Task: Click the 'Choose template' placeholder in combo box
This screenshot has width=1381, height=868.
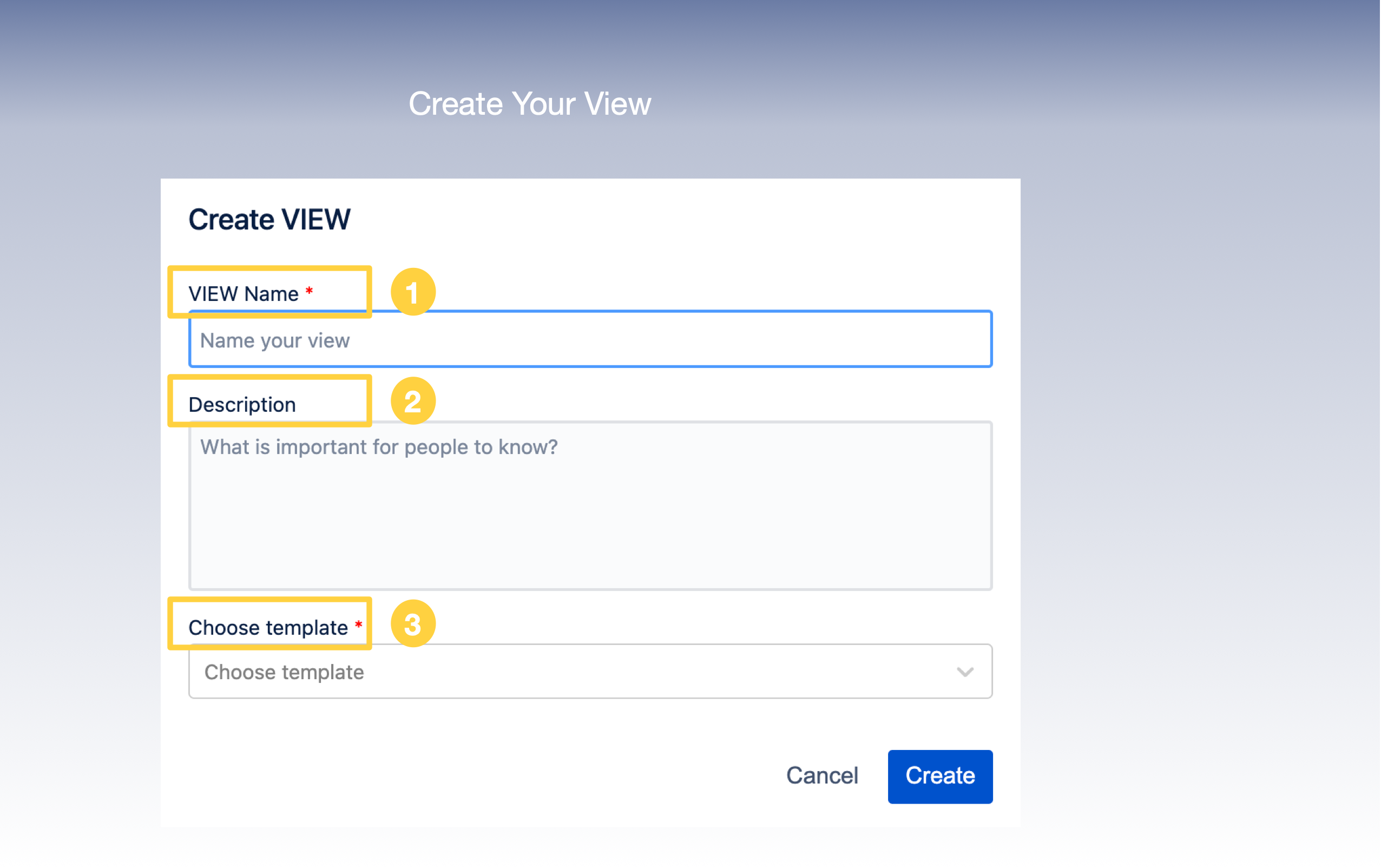Action: [284, 672]
